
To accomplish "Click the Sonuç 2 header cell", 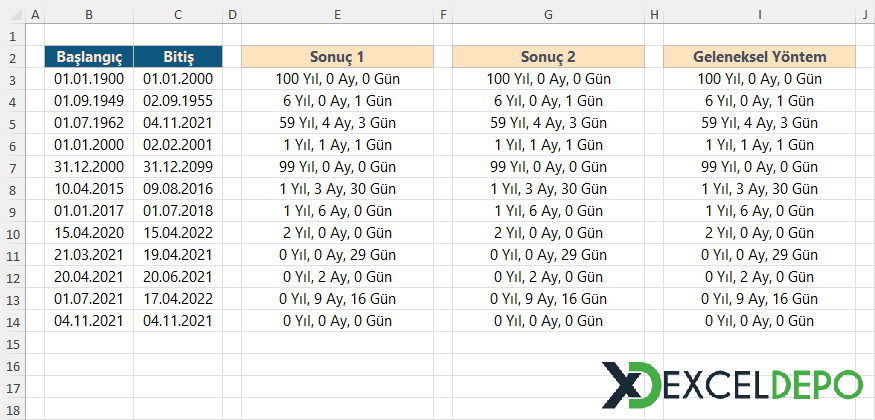I will point(548,56).
